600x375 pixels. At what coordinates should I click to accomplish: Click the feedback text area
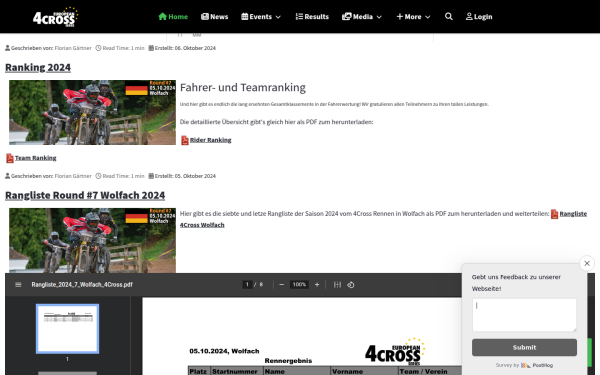pos(524,315)
